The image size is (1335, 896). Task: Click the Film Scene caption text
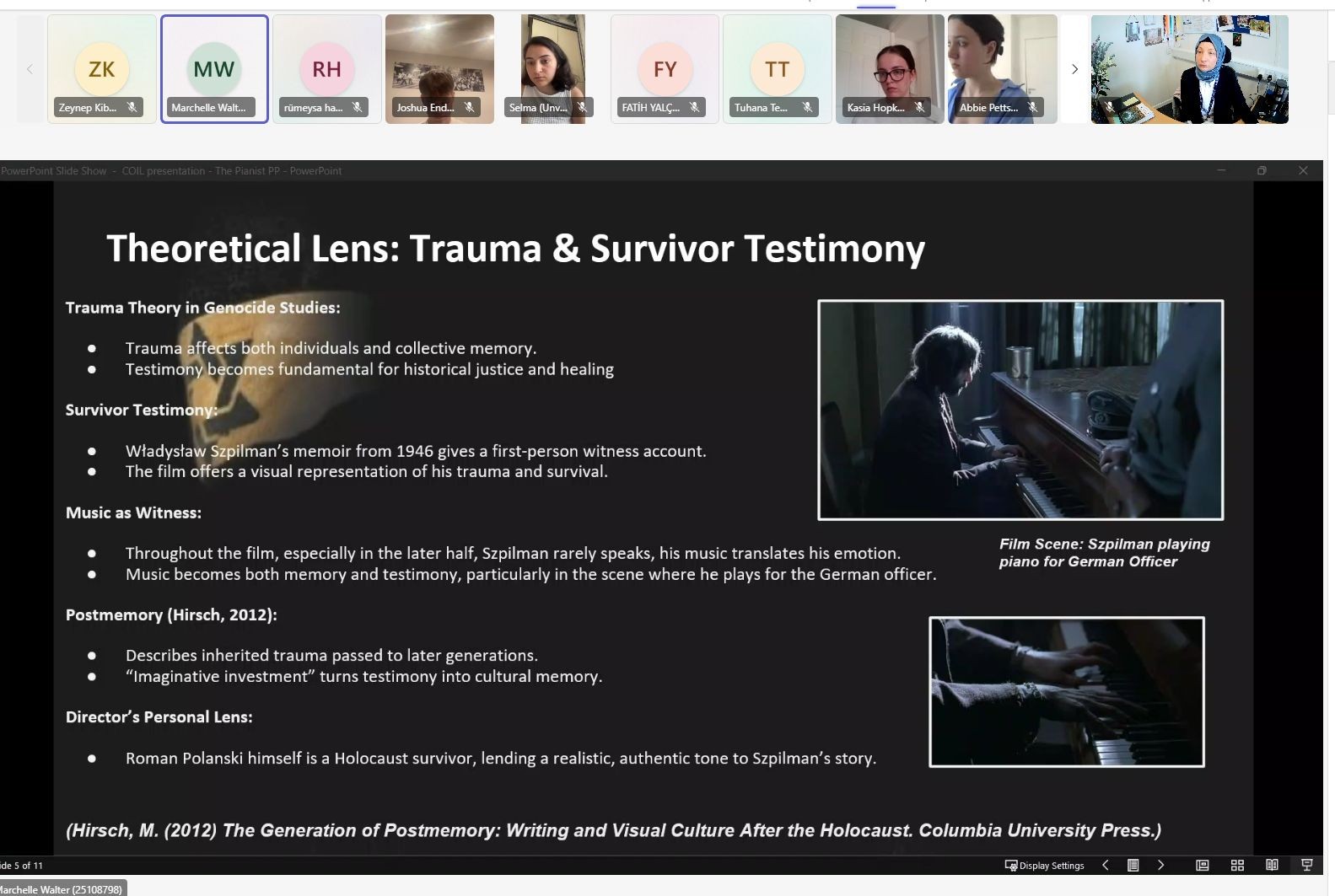[1105, 553]
